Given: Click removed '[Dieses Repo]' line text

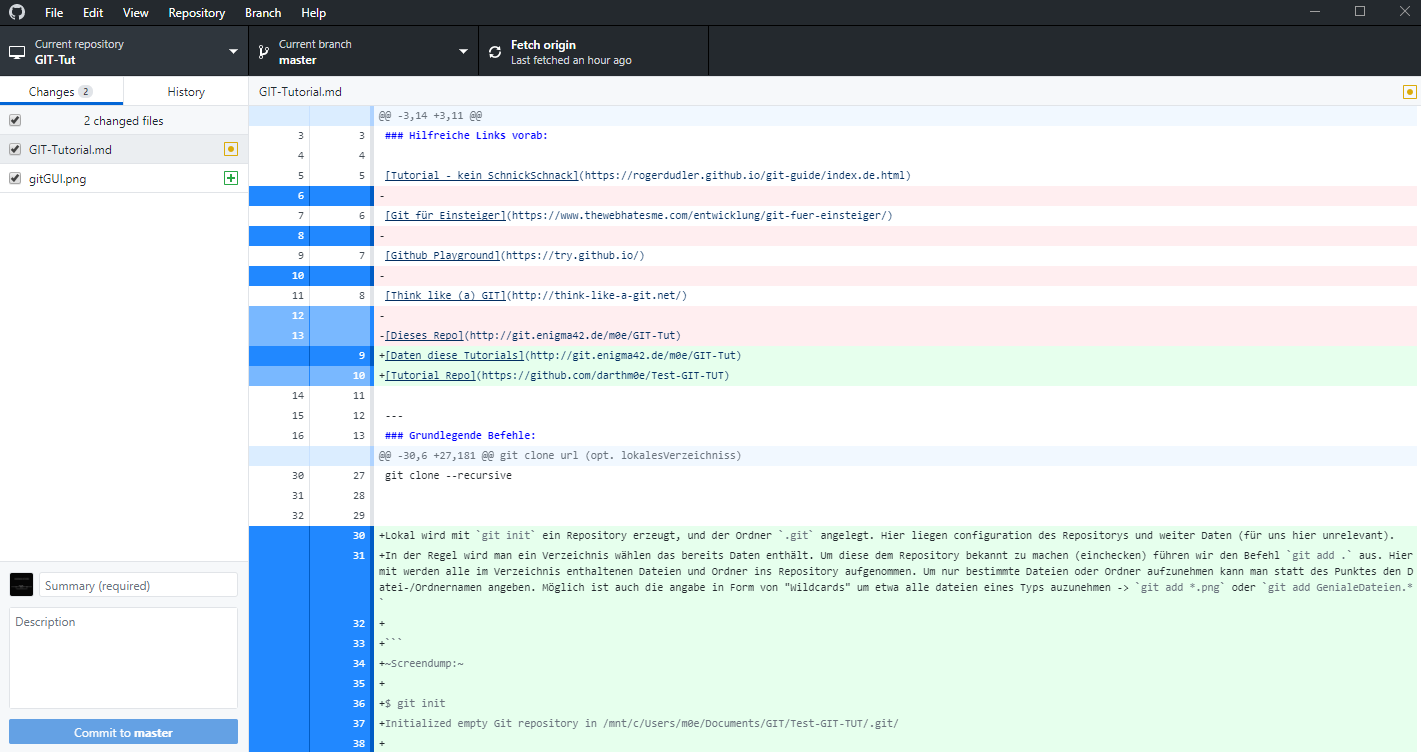Looking at the screenshot, I should [530, 335].
